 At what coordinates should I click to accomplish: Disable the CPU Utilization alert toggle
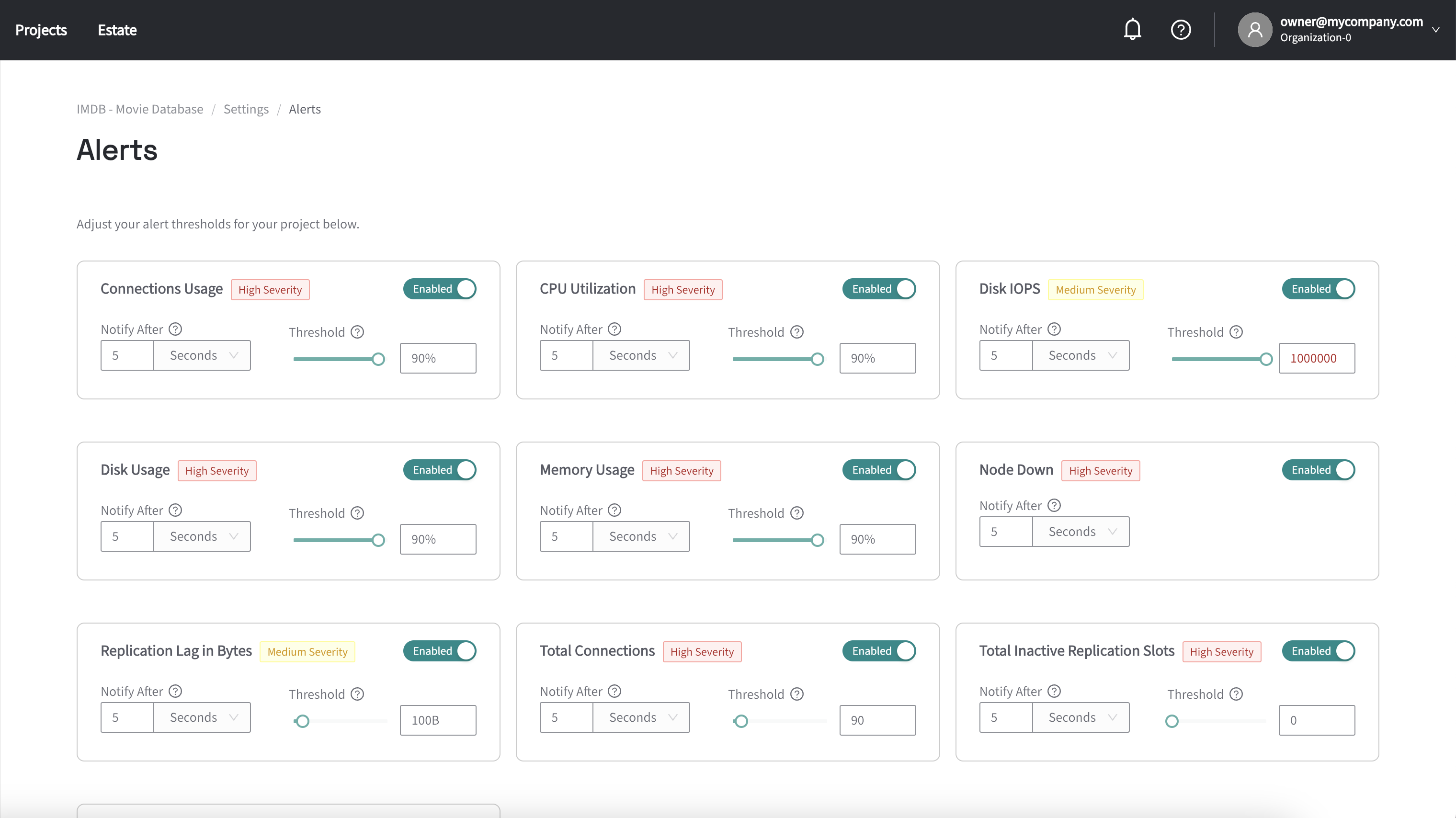(x=879, y=289)
